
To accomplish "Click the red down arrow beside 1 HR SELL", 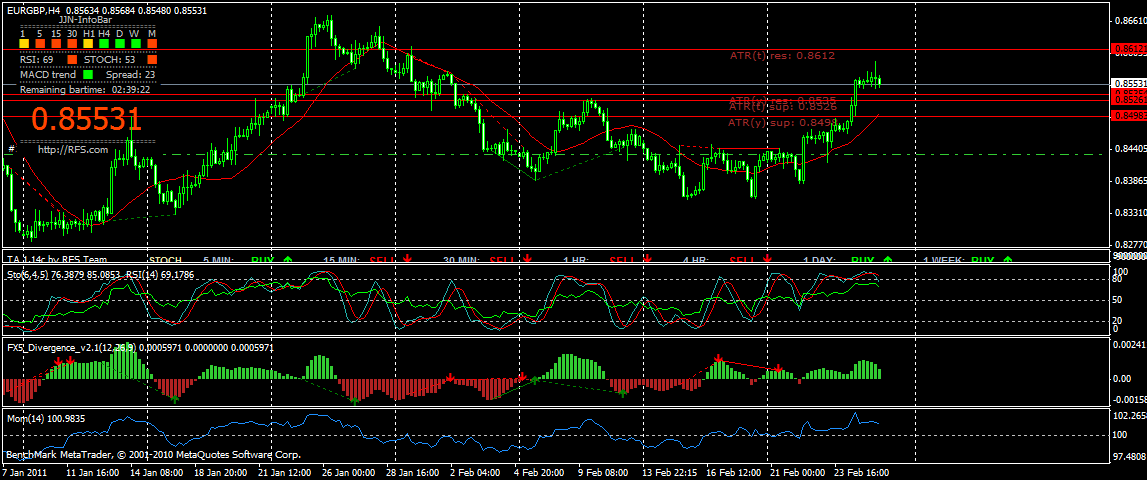I will pyautogui.click(x=647, y=259).
